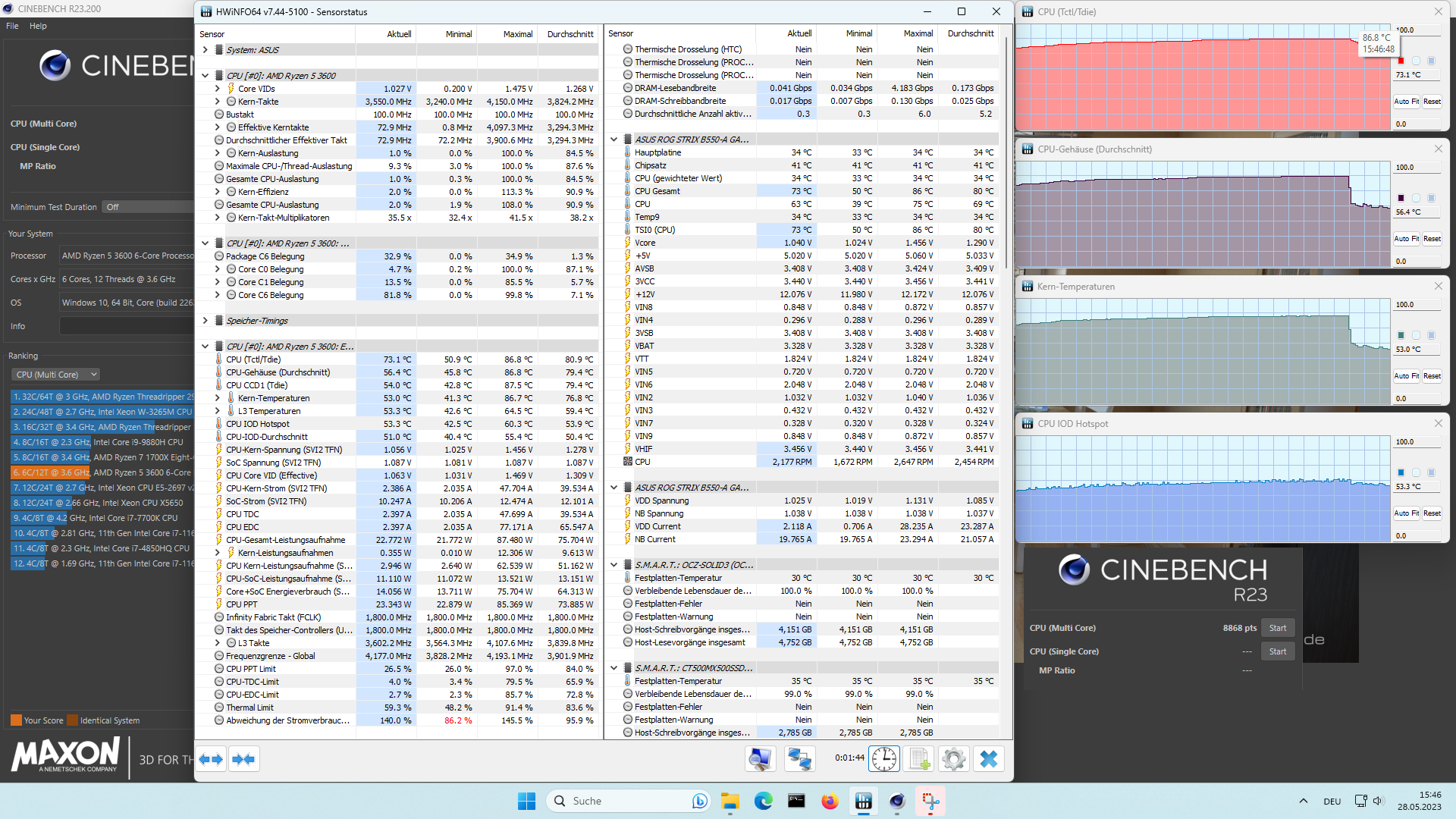Open the CPU (Multi Core) ranking dropdown

coord(57,375)
